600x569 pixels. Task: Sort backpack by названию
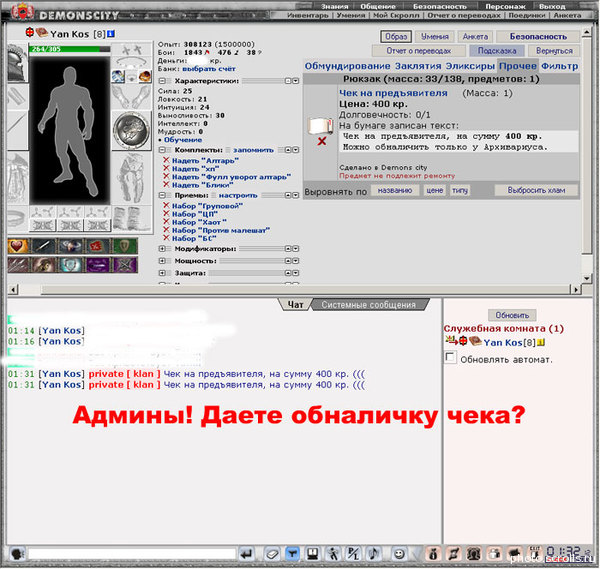coord(395,191)
